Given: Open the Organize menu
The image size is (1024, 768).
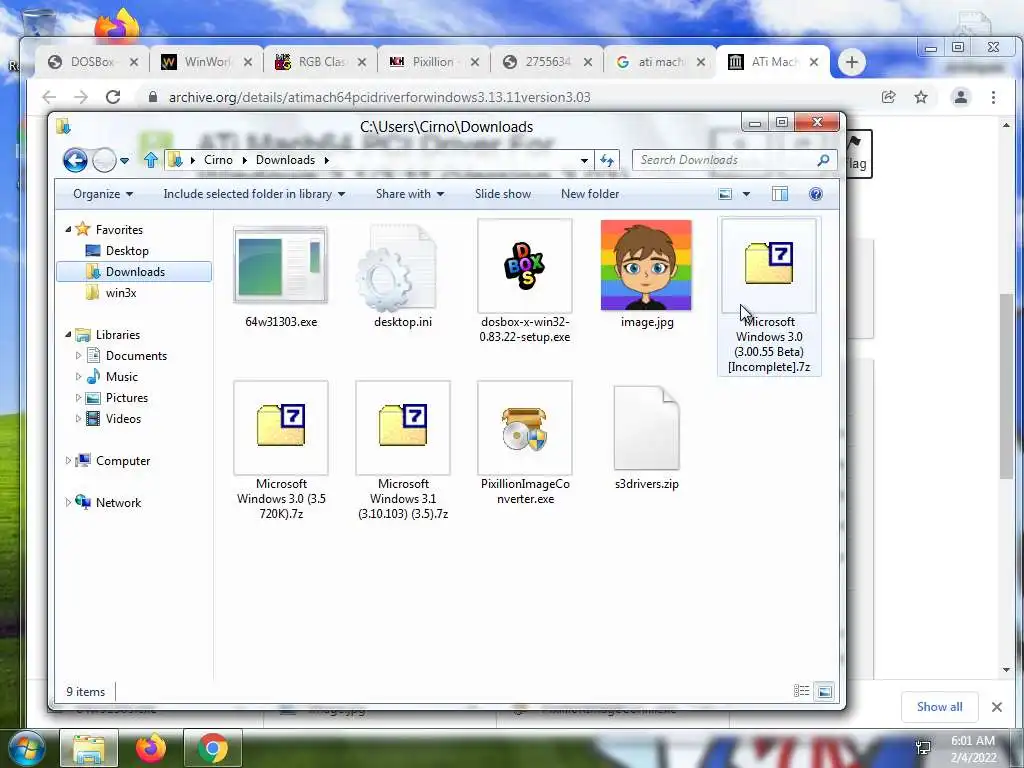Looking at the screenshot, I should coord(103,194).
